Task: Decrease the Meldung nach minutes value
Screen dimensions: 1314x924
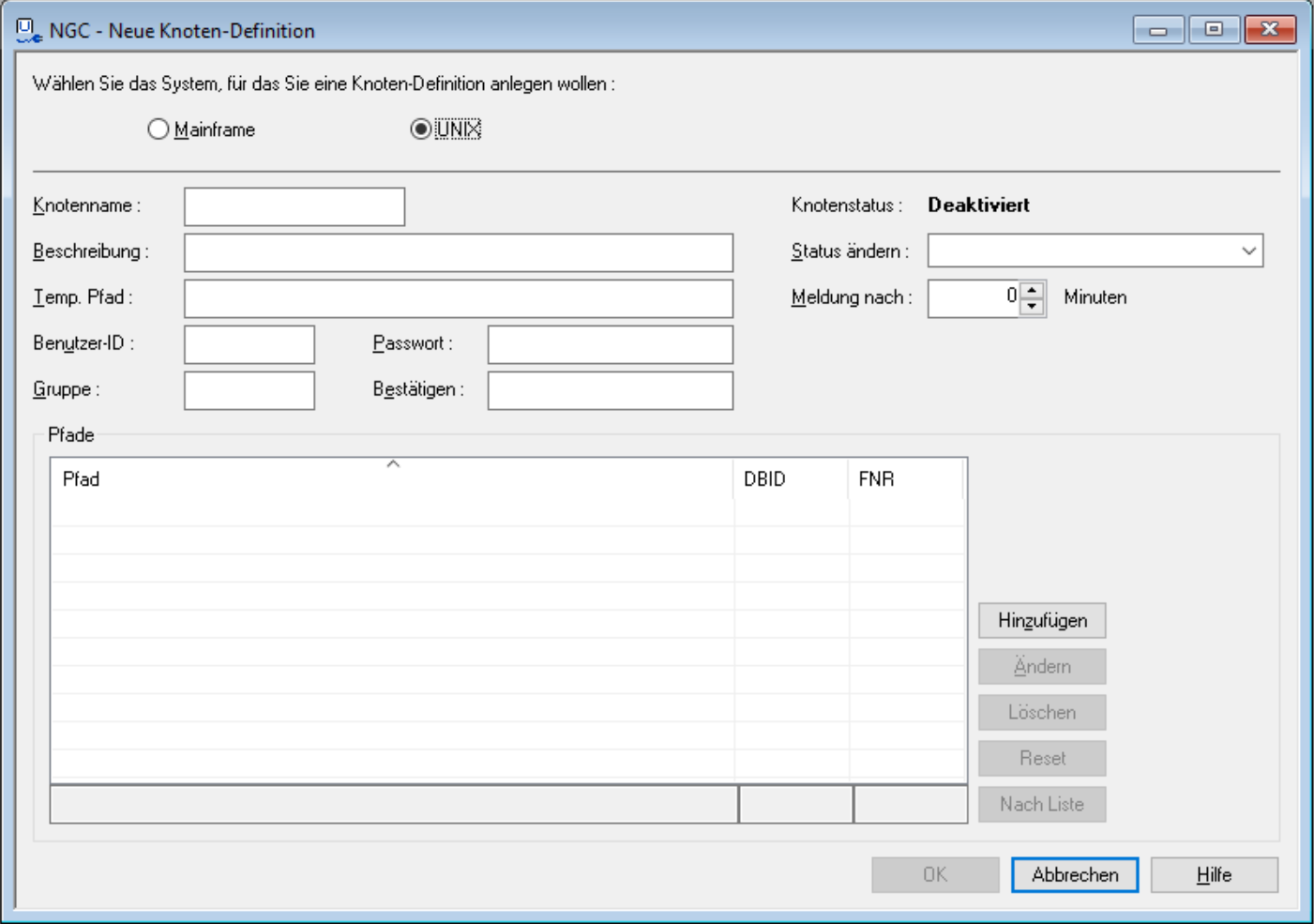Action: coord(1033,307)
